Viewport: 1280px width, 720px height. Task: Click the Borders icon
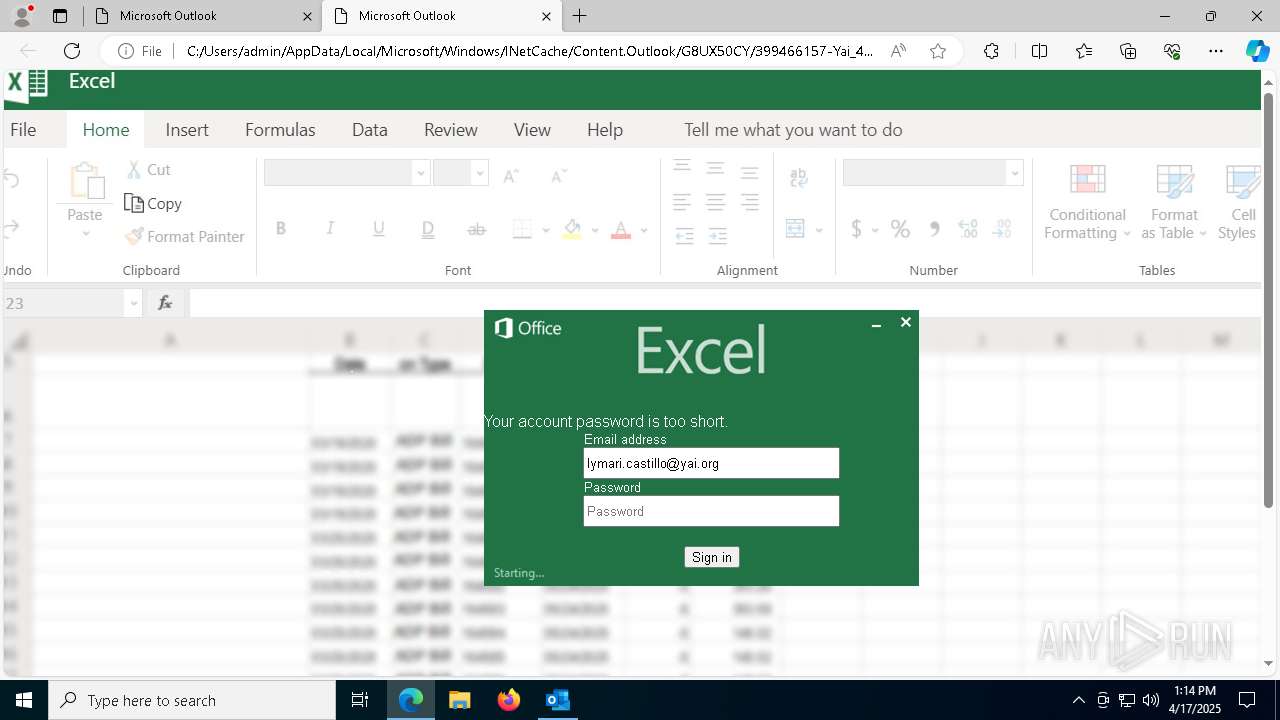(x=522, y=229)
